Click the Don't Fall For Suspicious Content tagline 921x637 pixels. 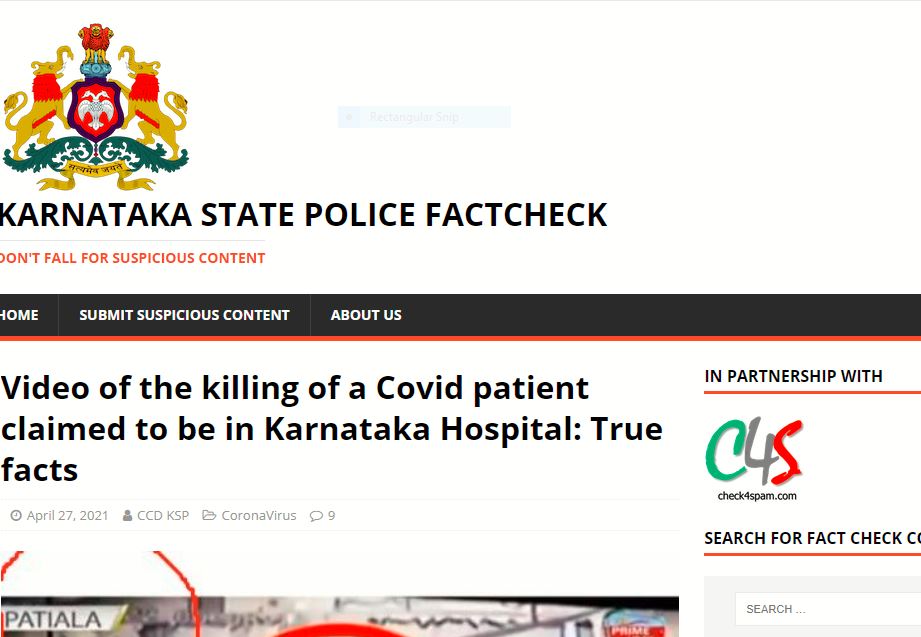click(132, 258)
